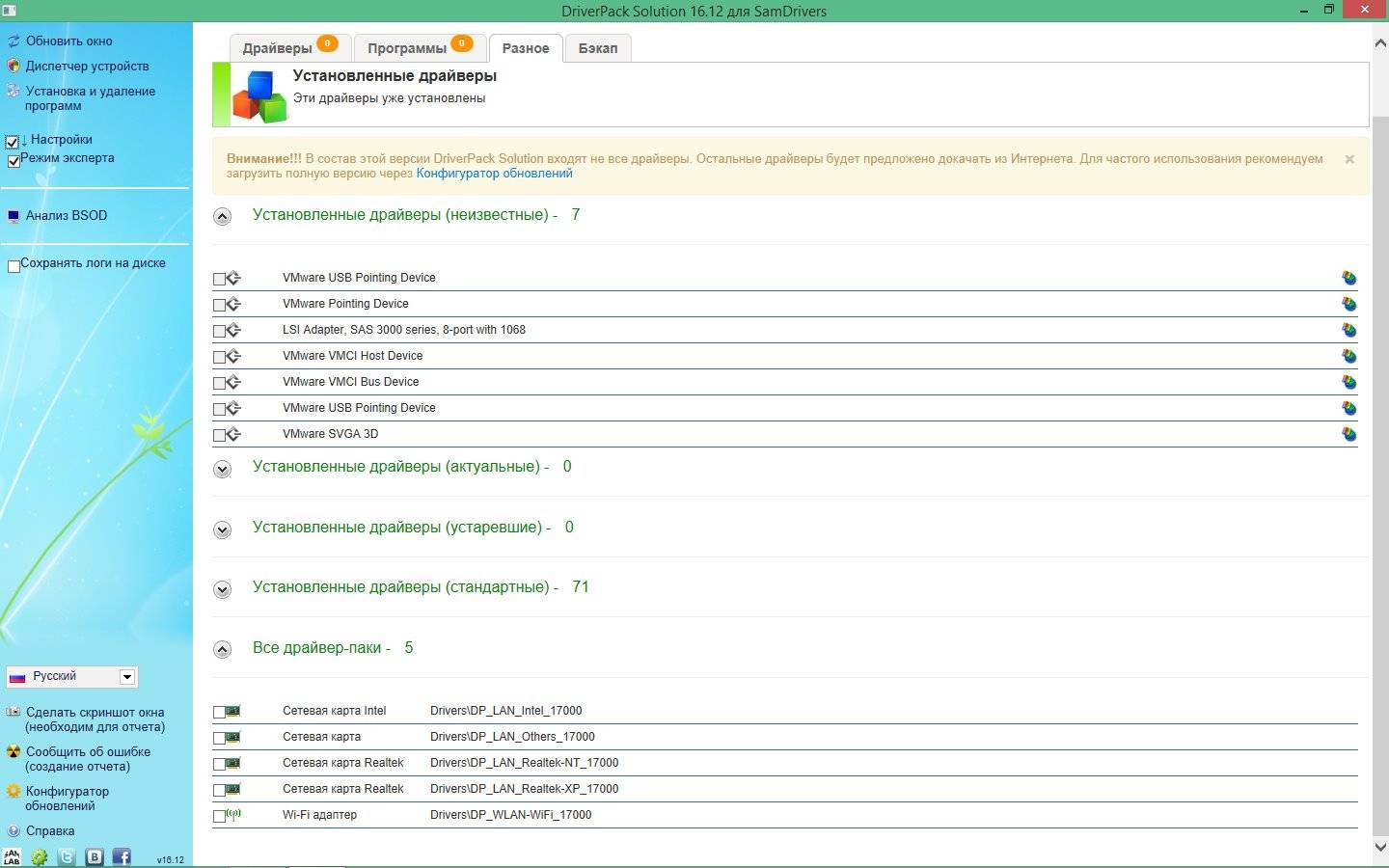Click Обновить окно link
Image resolution: width=1389 pixels, height=868 pixels.
pyautogui.click(x=68, y=41)
